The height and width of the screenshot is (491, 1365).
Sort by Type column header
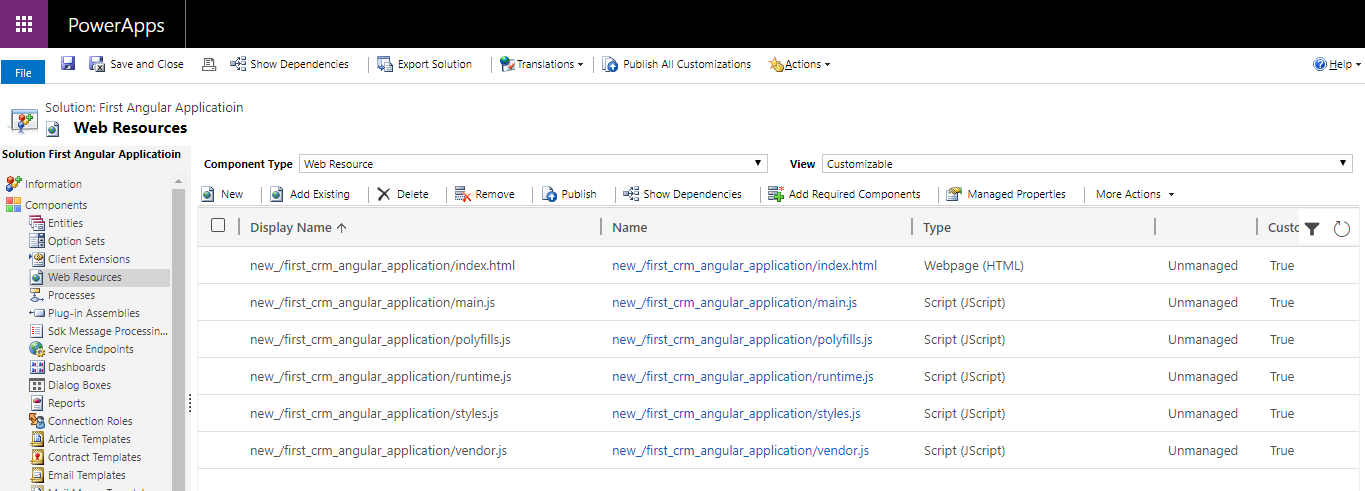click(x=937, y=227)
